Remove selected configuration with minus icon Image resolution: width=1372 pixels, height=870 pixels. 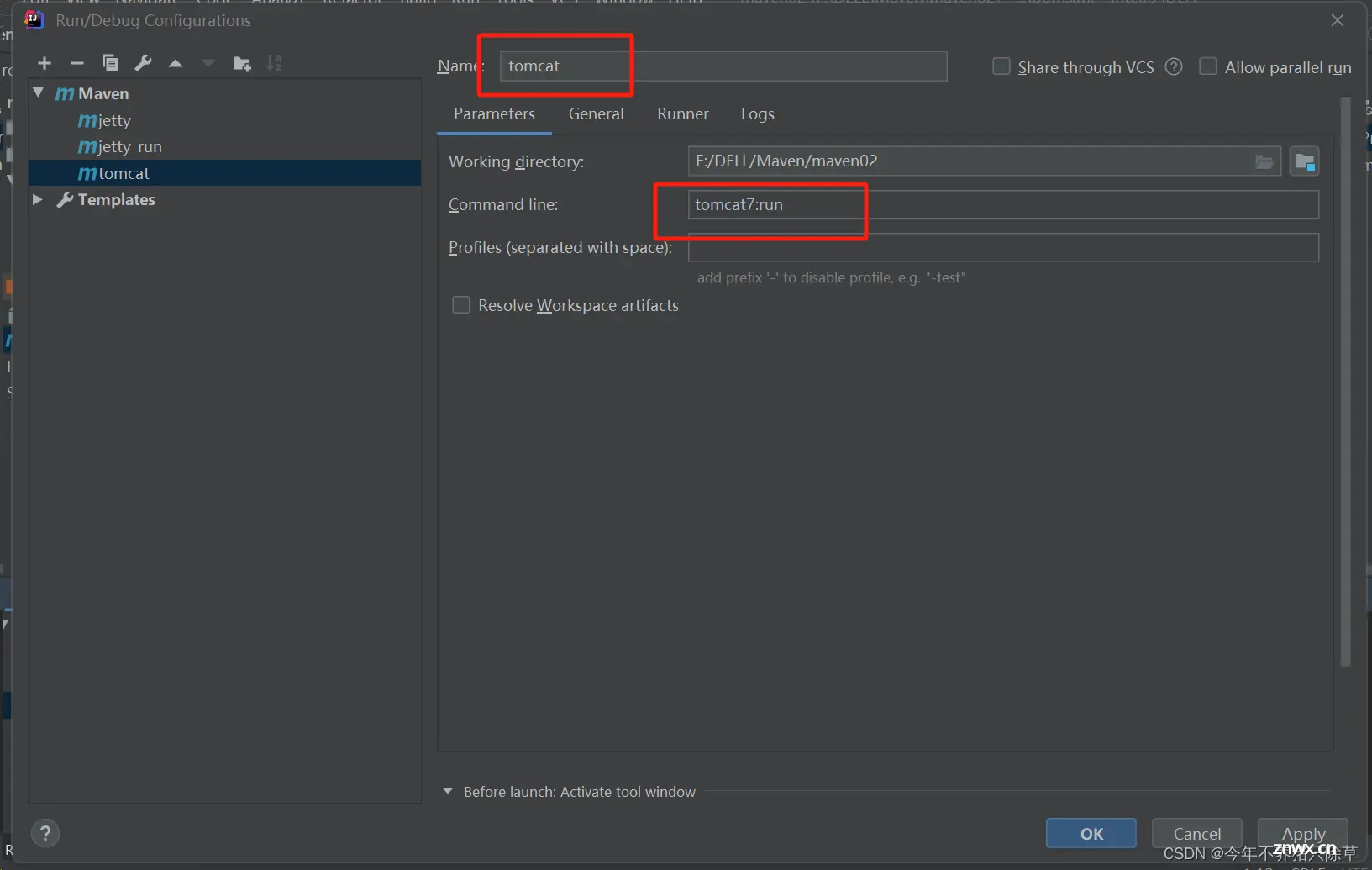[x=77, y=63]
